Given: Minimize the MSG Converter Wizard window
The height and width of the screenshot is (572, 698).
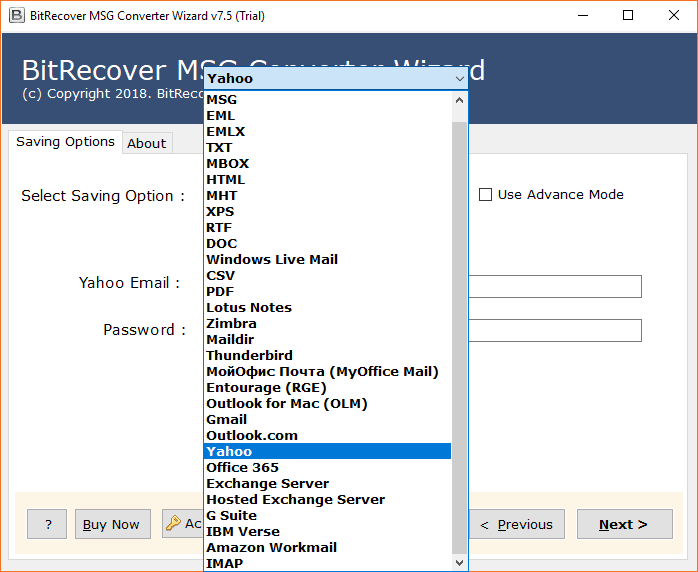Looking at the screenshot, I should point(583,16).
